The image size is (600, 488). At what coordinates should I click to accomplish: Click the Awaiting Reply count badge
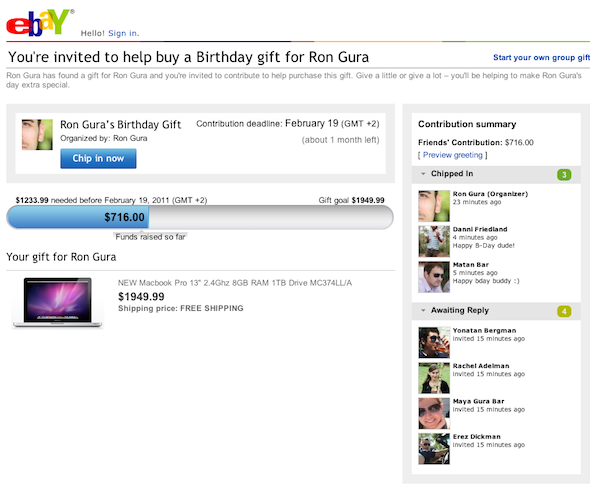tap(564, 311)
